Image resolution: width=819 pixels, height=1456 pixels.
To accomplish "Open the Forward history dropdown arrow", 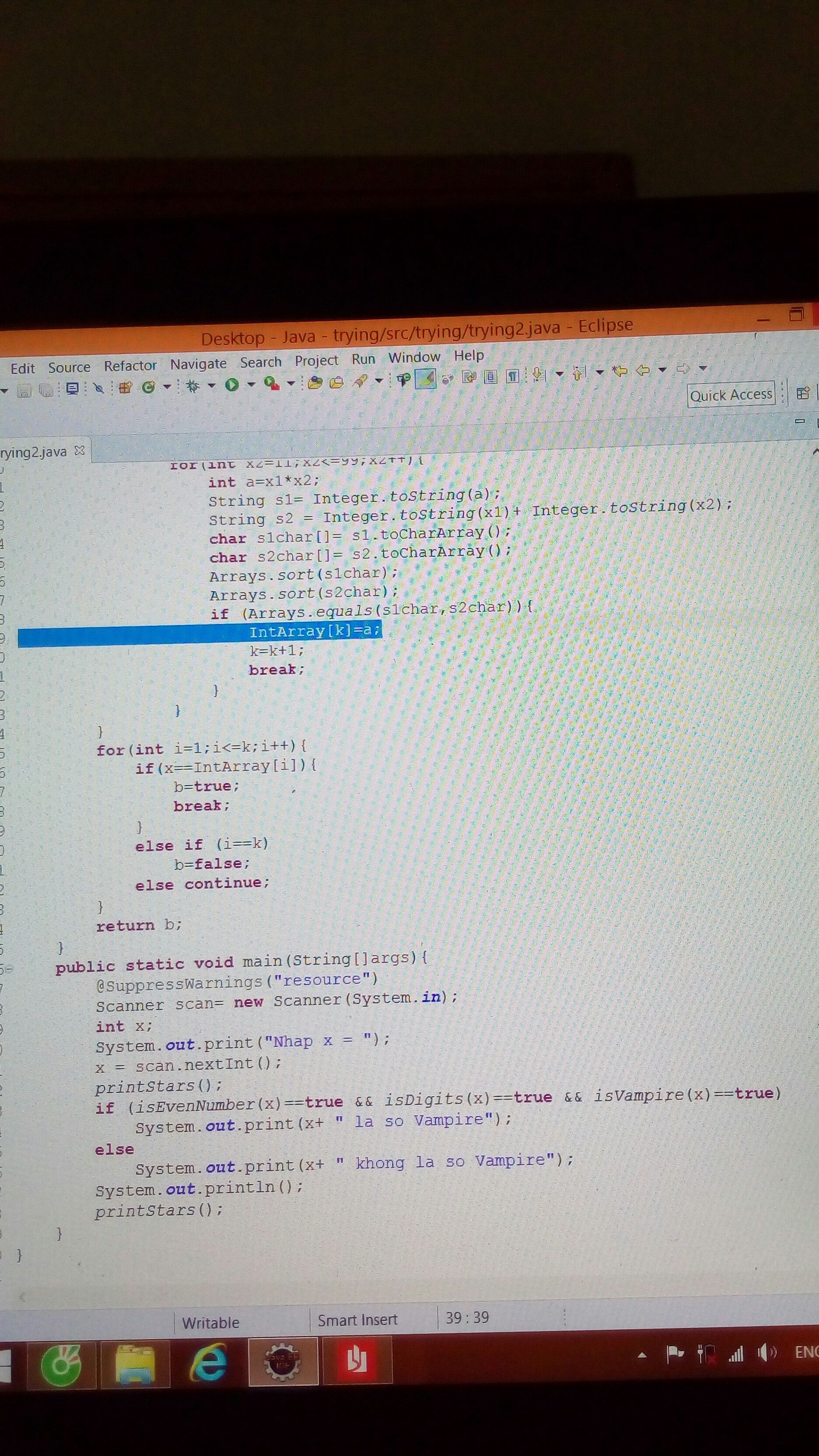I will point(703,368).
